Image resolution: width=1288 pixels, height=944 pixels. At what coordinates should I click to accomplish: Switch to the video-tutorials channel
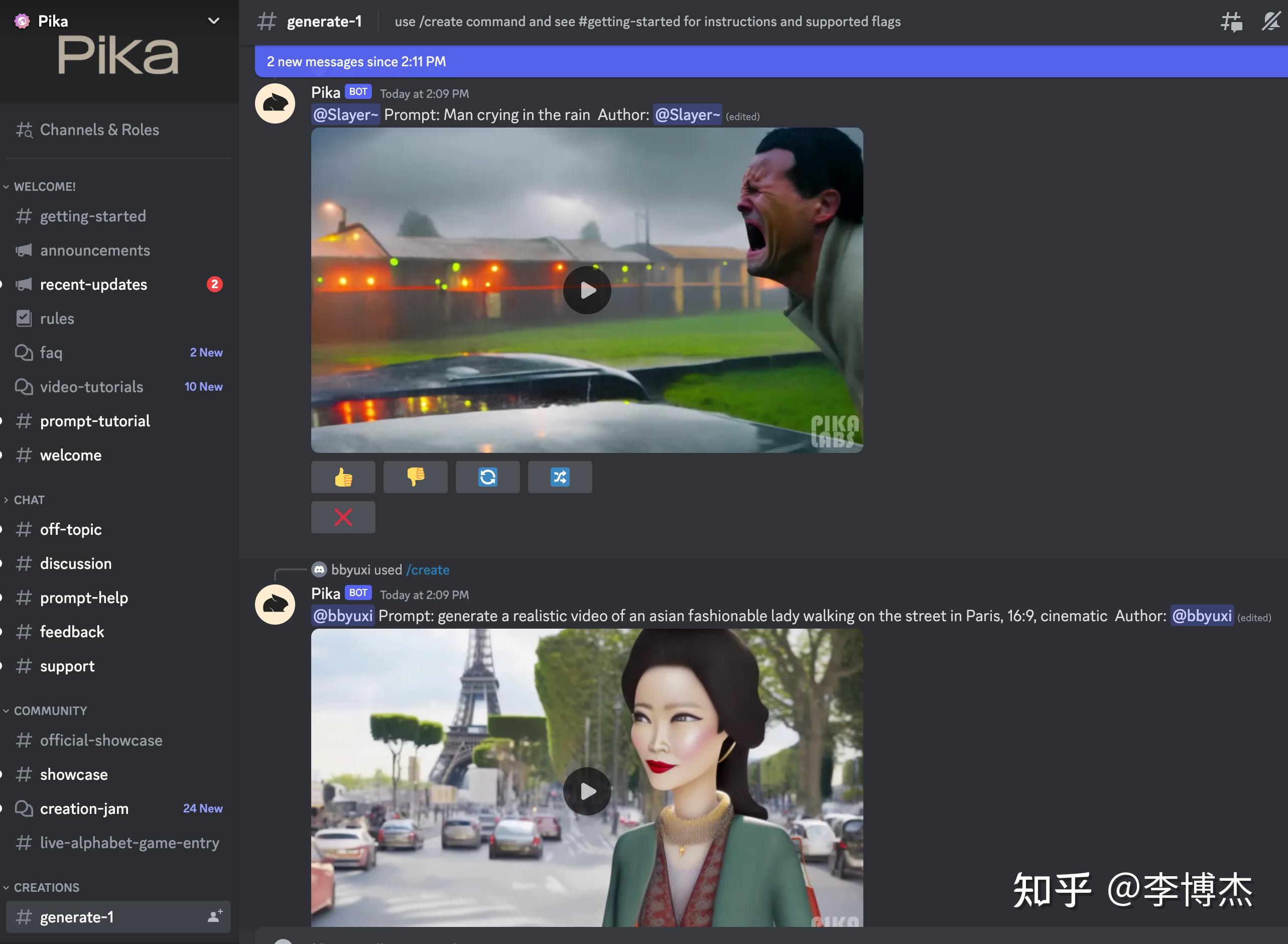coord(91,387)
